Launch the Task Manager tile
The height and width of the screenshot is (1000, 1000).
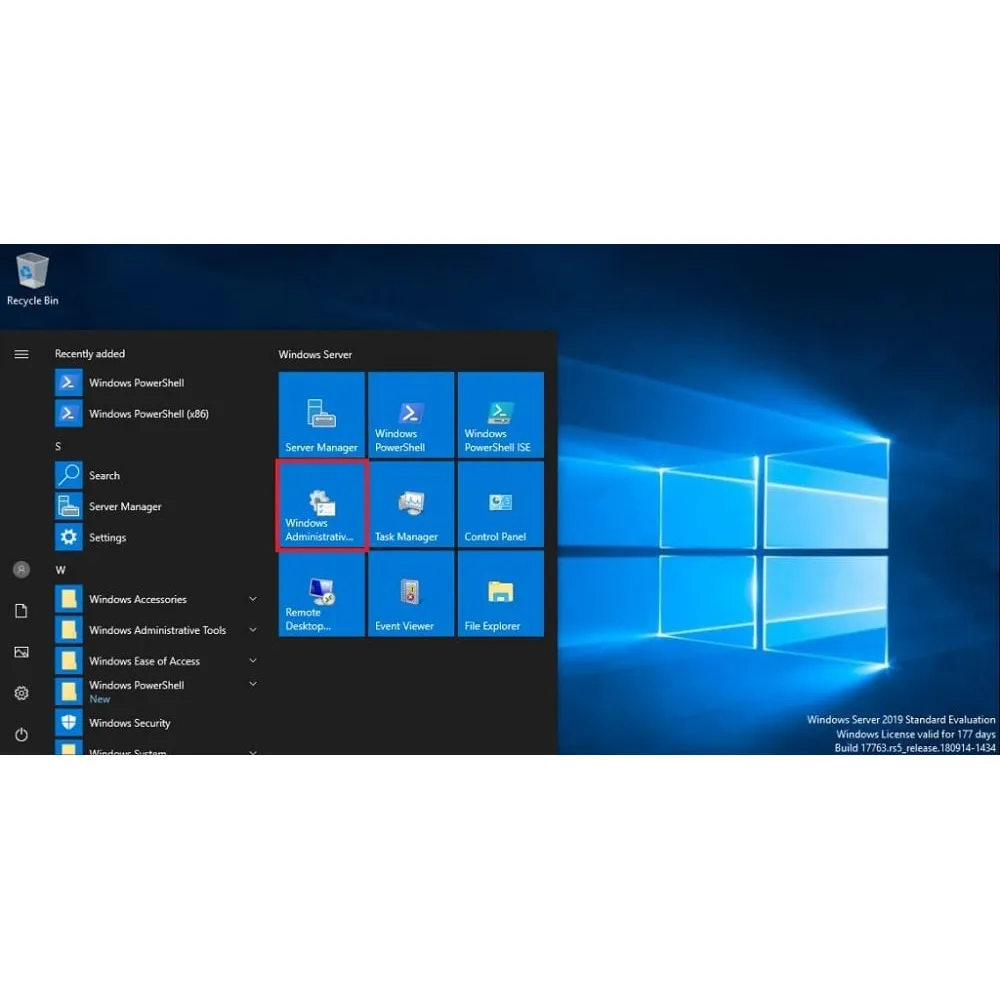(x=411, y=504)
